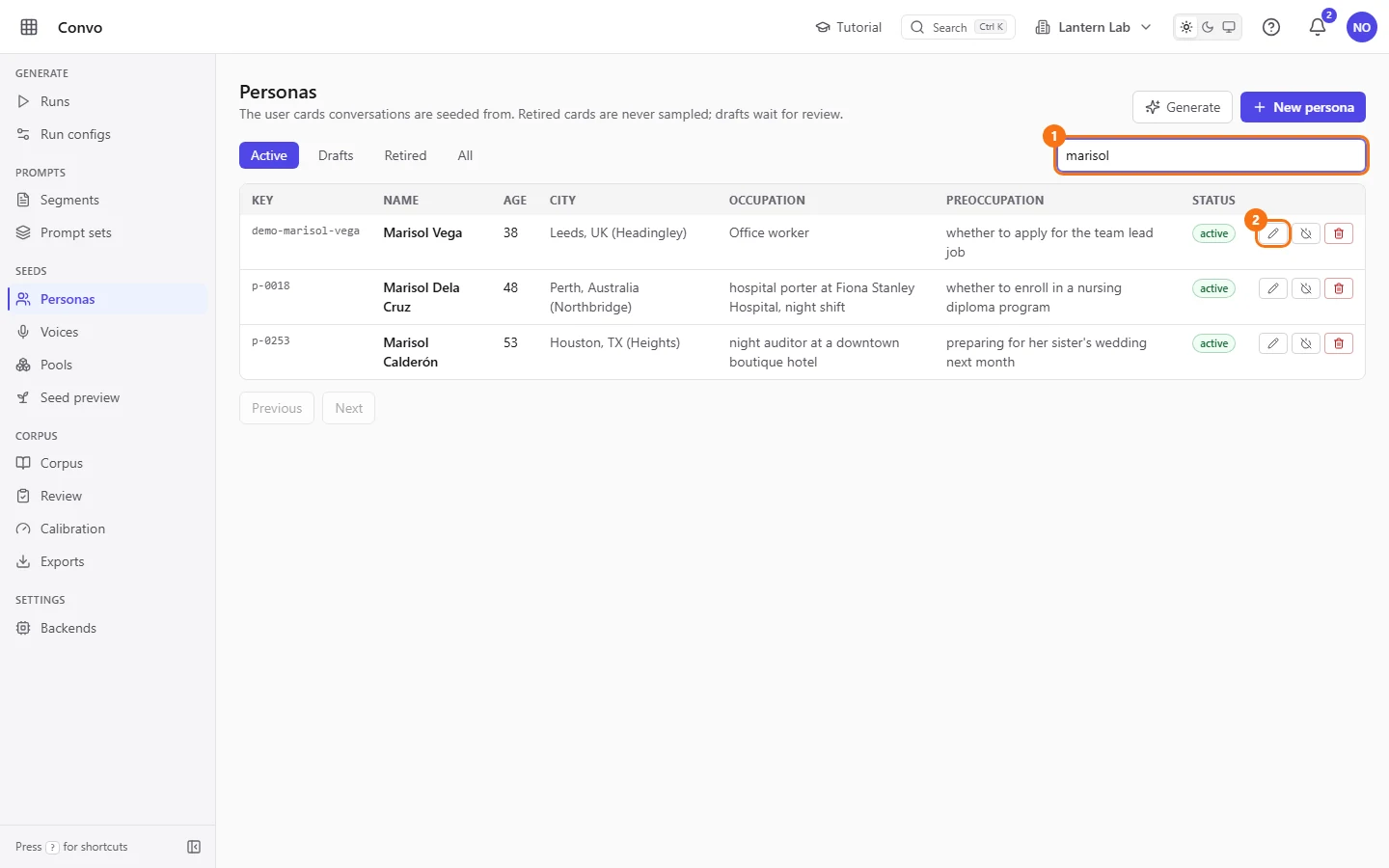
Task: Go to Previous page of personas
Action: (x=277, y=408)
